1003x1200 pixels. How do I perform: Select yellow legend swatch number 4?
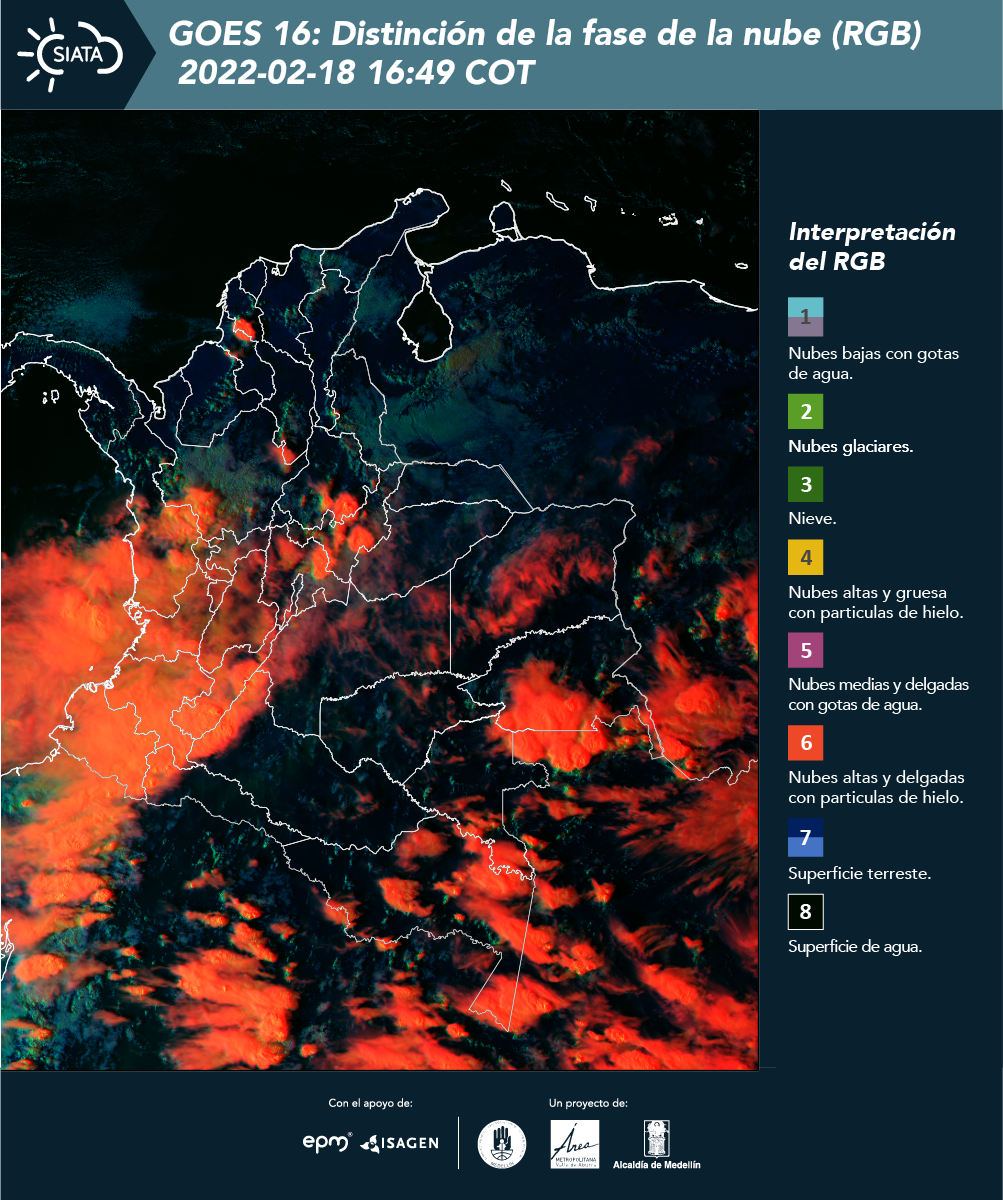point(806,556)
